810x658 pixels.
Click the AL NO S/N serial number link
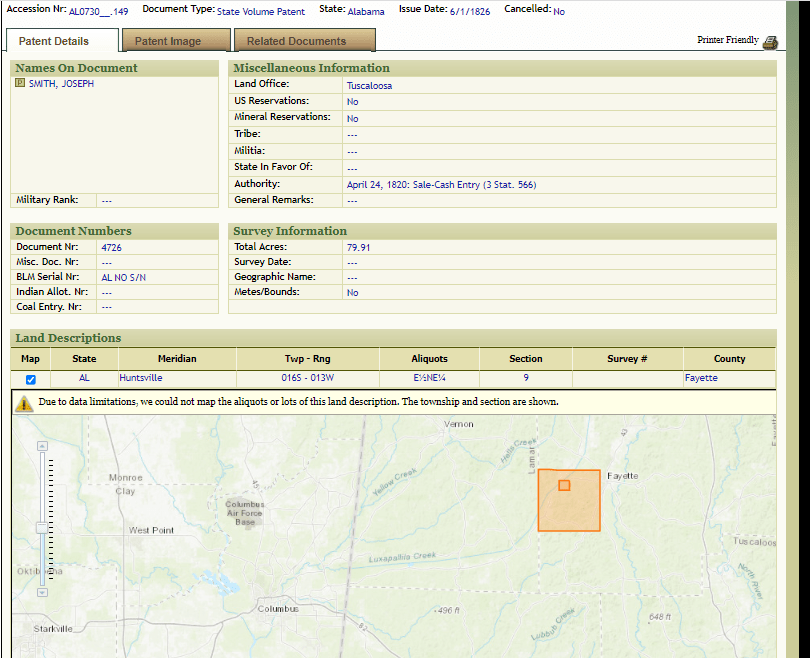(124, 277)
